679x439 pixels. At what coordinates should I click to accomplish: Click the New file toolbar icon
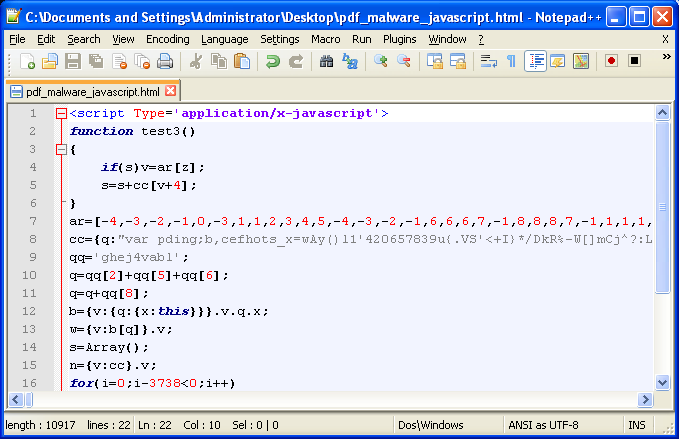[29, 62]
